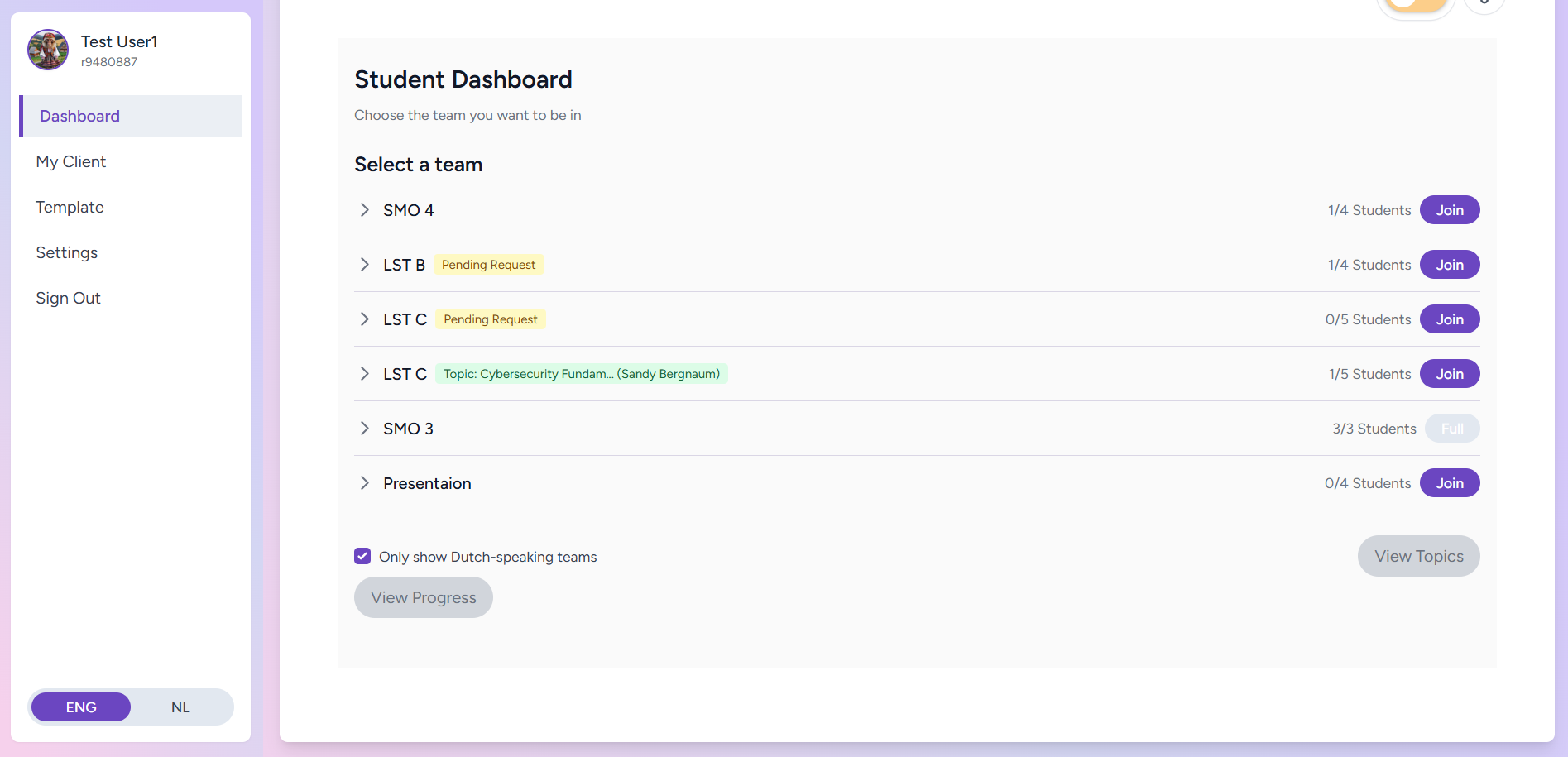Expand the LST B team chevron

364,265
